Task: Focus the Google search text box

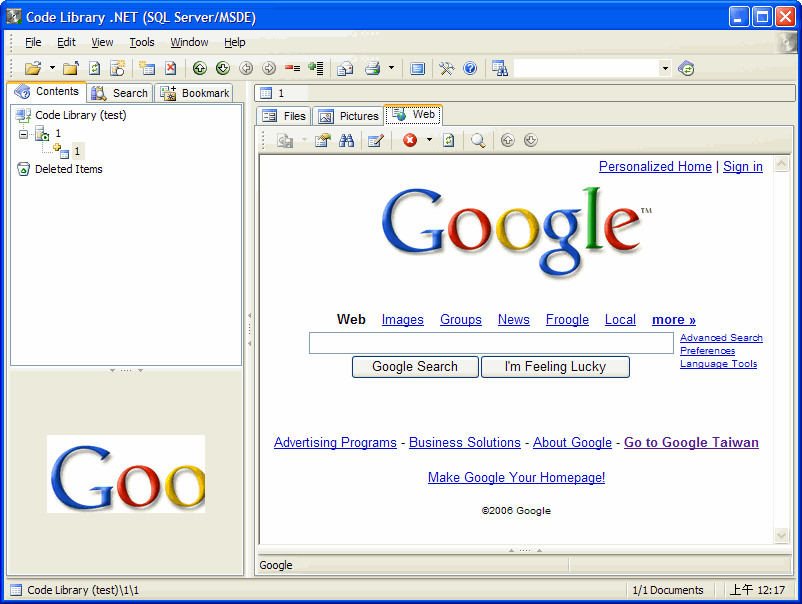Action: point(491,343)
